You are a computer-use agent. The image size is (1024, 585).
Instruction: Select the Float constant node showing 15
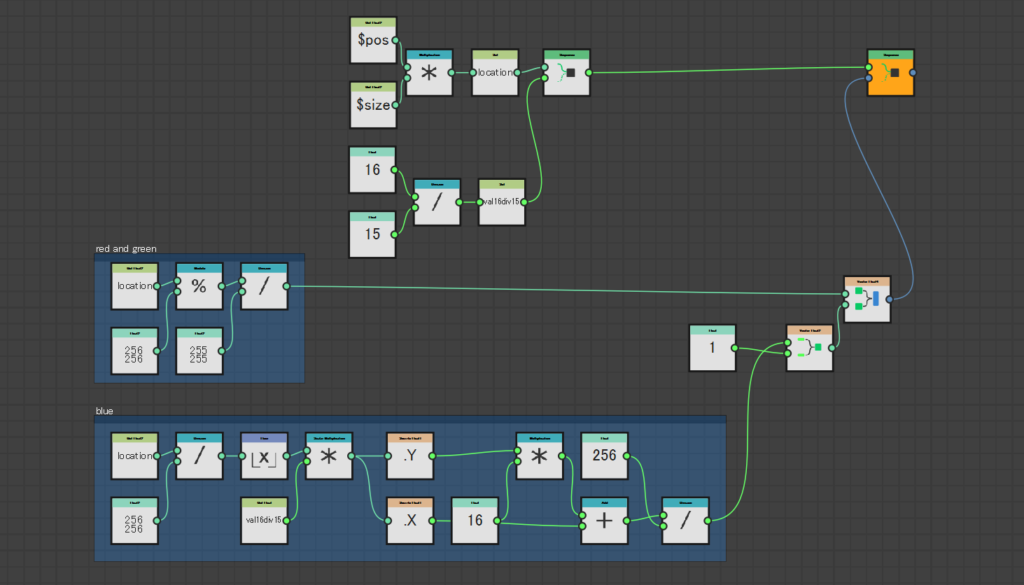click(373, 234)
